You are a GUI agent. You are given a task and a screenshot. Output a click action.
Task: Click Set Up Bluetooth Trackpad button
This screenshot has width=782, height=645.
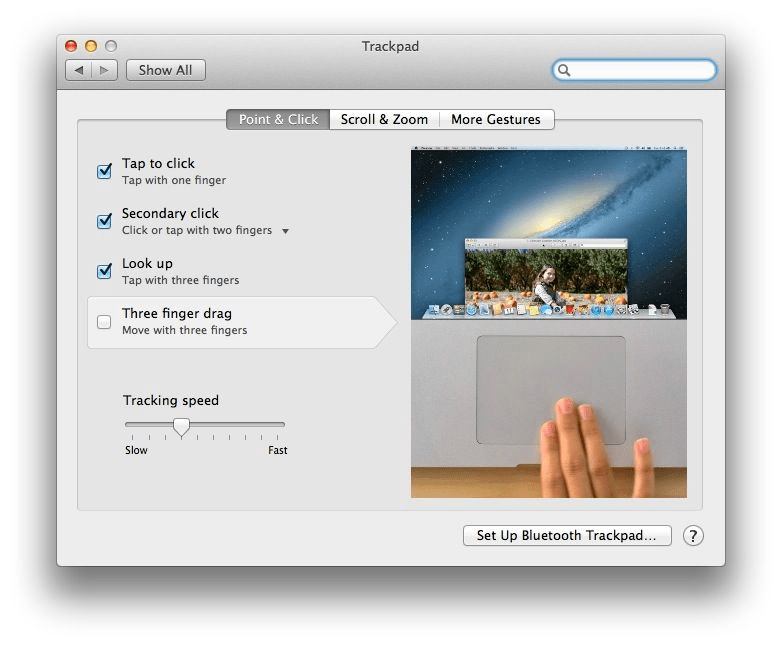(x=567, y=536)
